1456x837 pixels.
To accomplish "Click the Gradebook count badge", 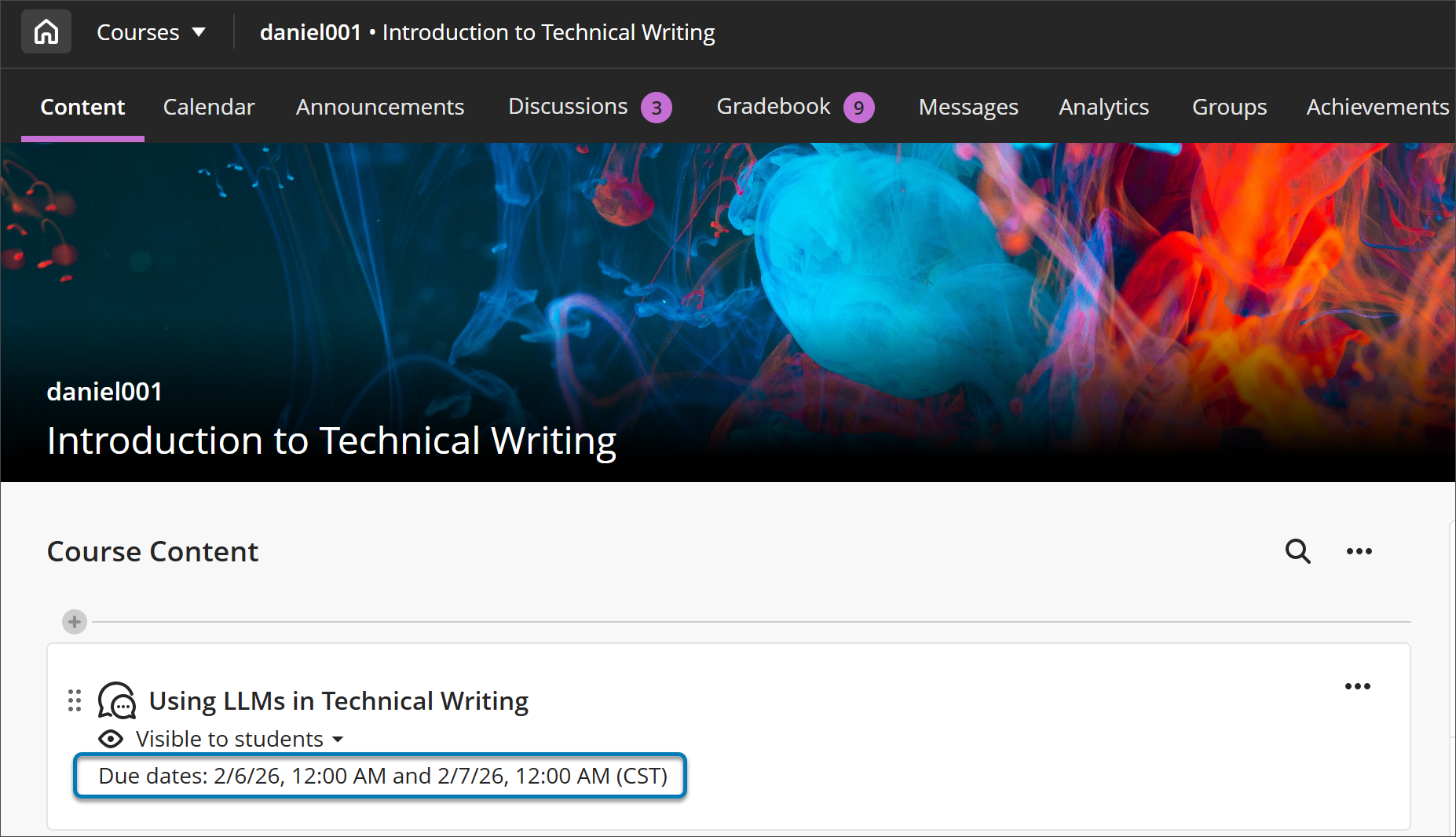I will (x=858, y=107).
